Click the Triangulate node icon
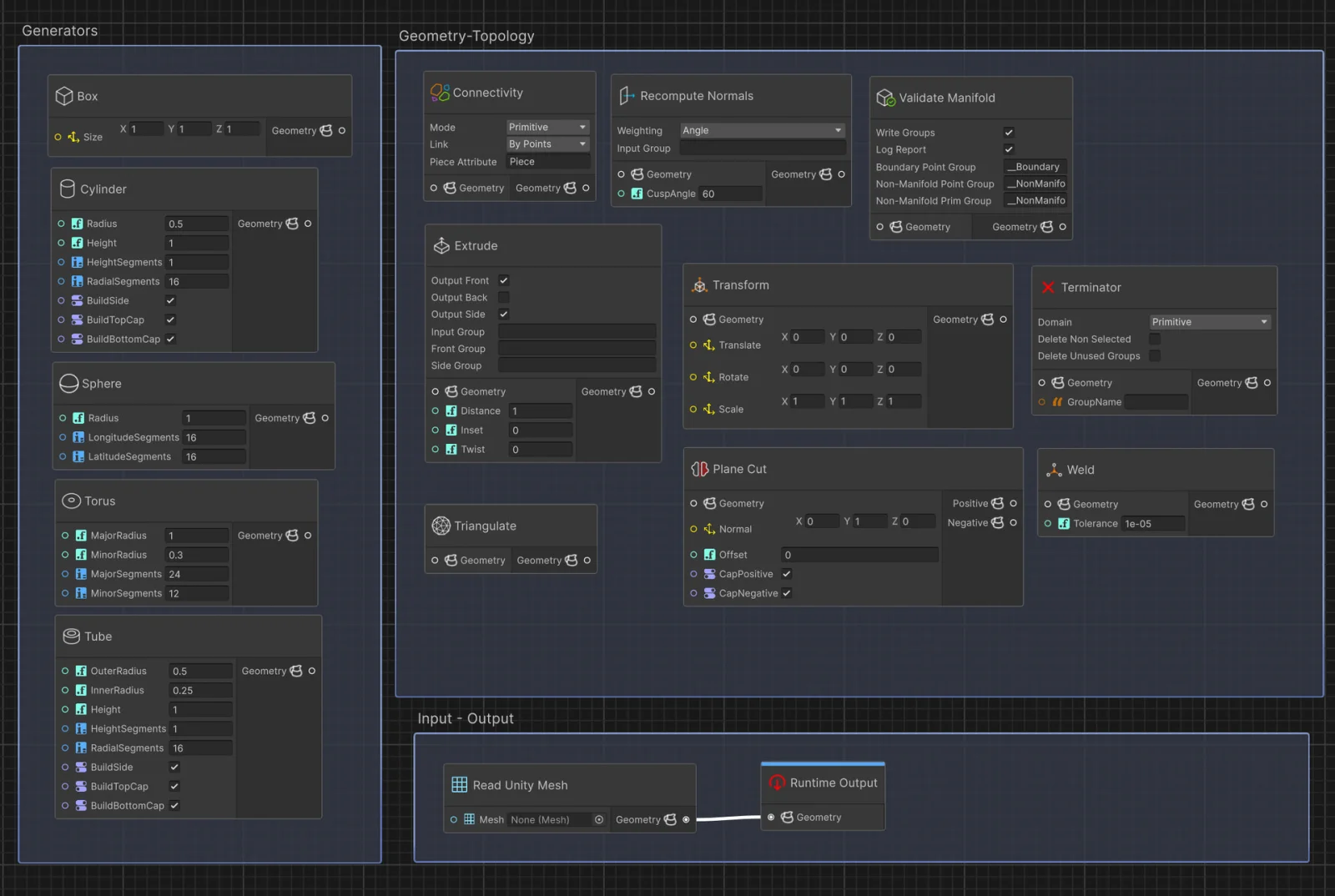 (441, 526)
